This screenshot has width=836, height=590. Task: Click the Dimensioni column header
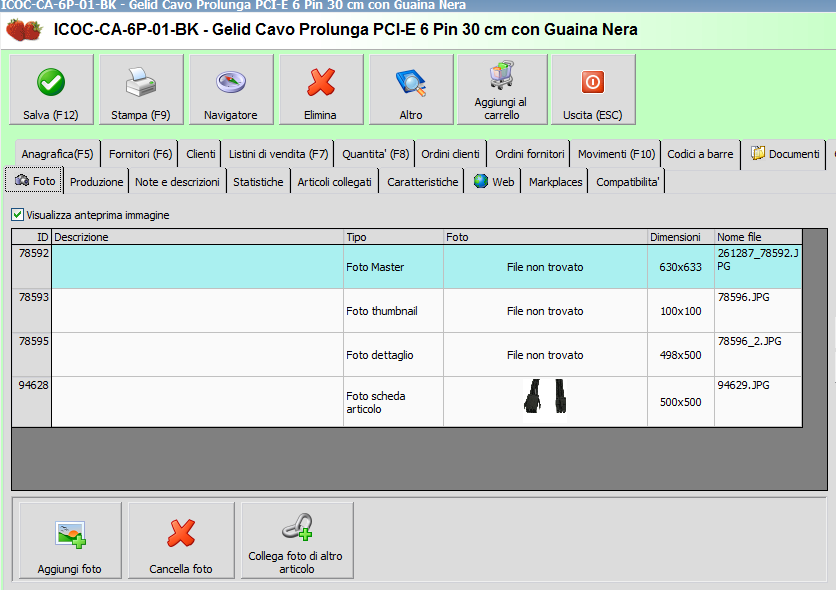point(681,237)
